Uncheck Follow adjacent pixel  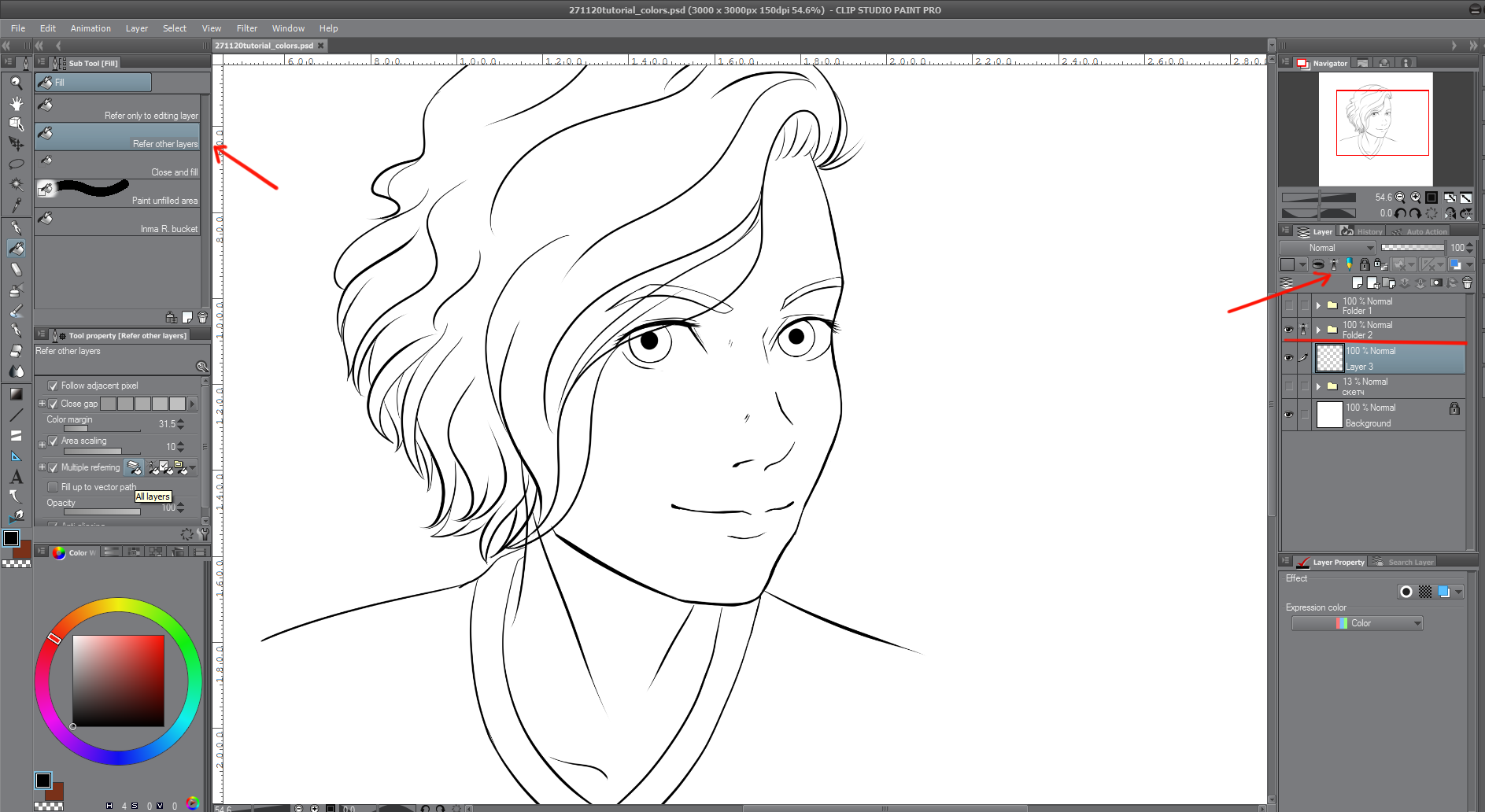(54, 386)
